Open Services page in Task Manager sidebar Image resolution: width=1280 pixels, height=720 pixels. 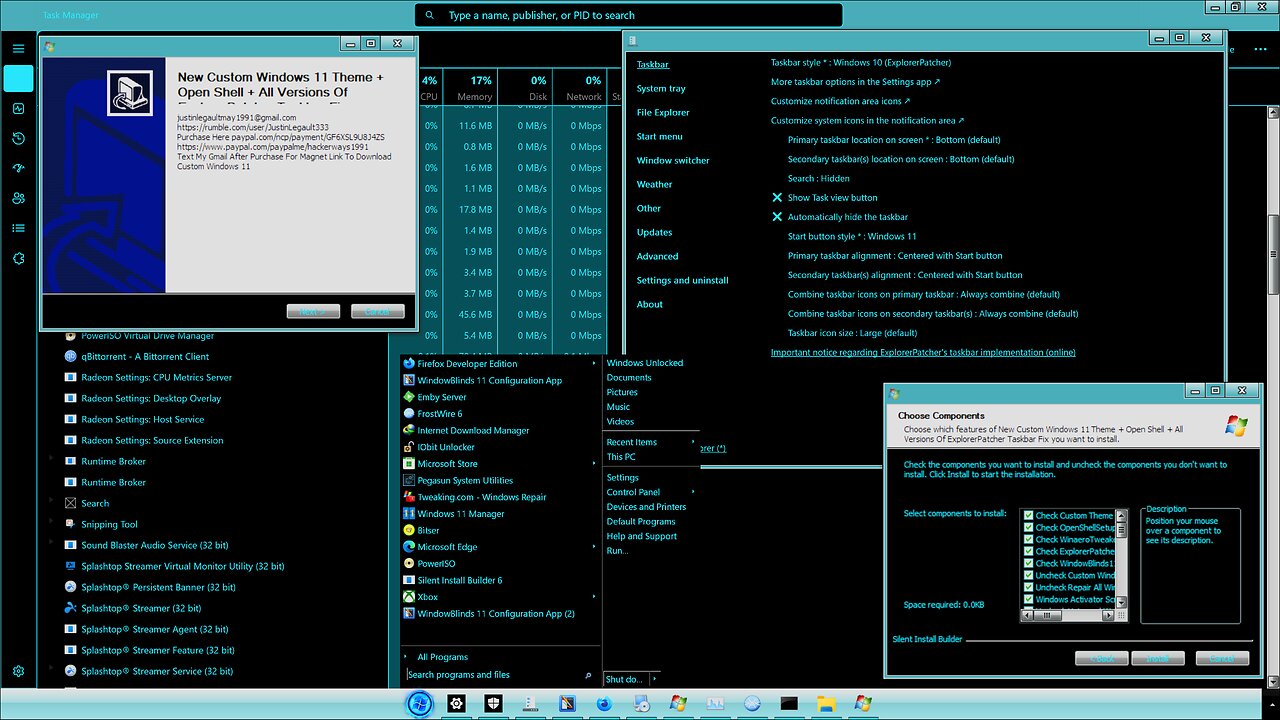click(18, 258)
